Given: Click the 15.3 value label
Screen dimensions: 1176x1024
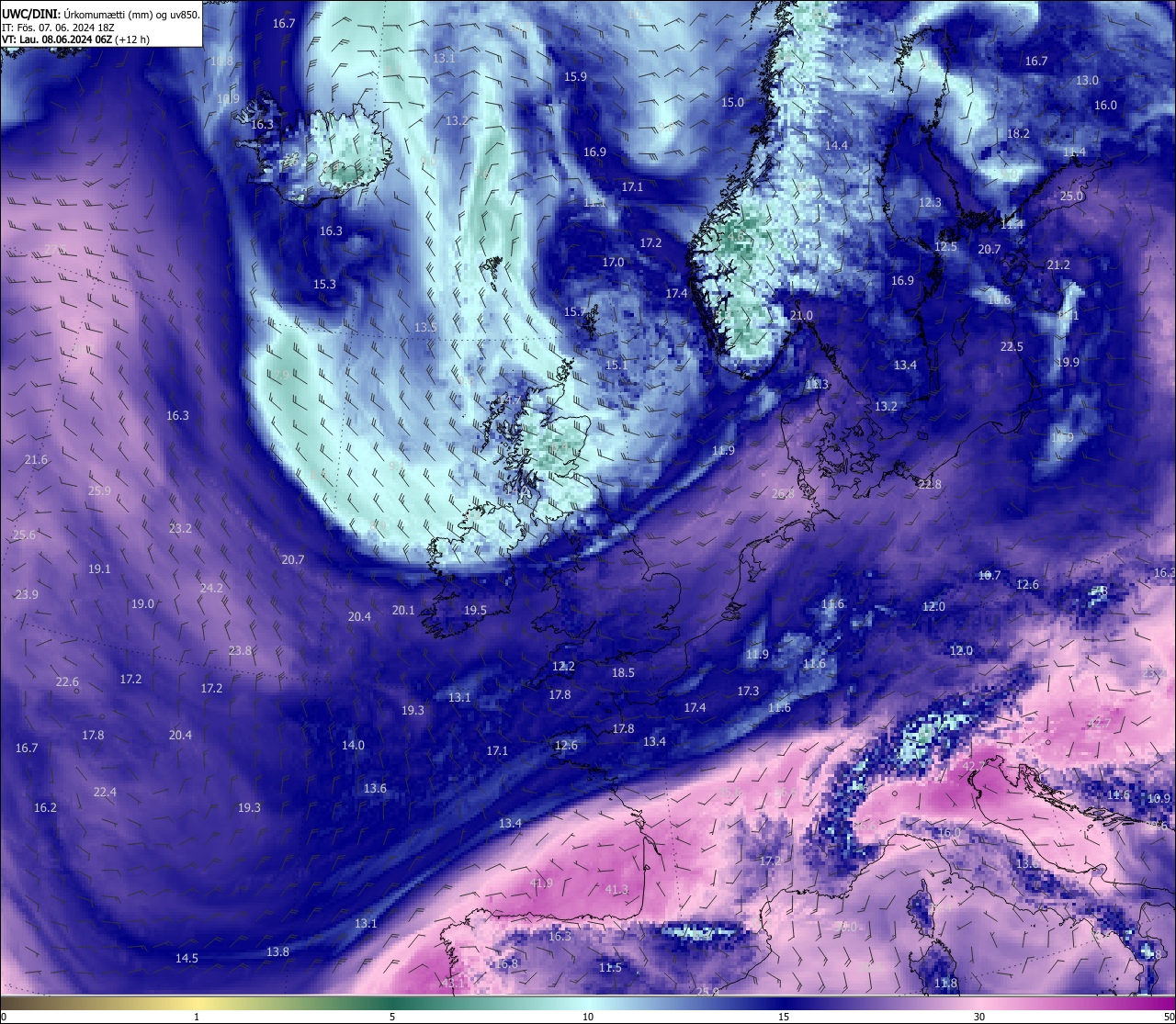Looking at the screenshot, I should (x=324, y=285).
